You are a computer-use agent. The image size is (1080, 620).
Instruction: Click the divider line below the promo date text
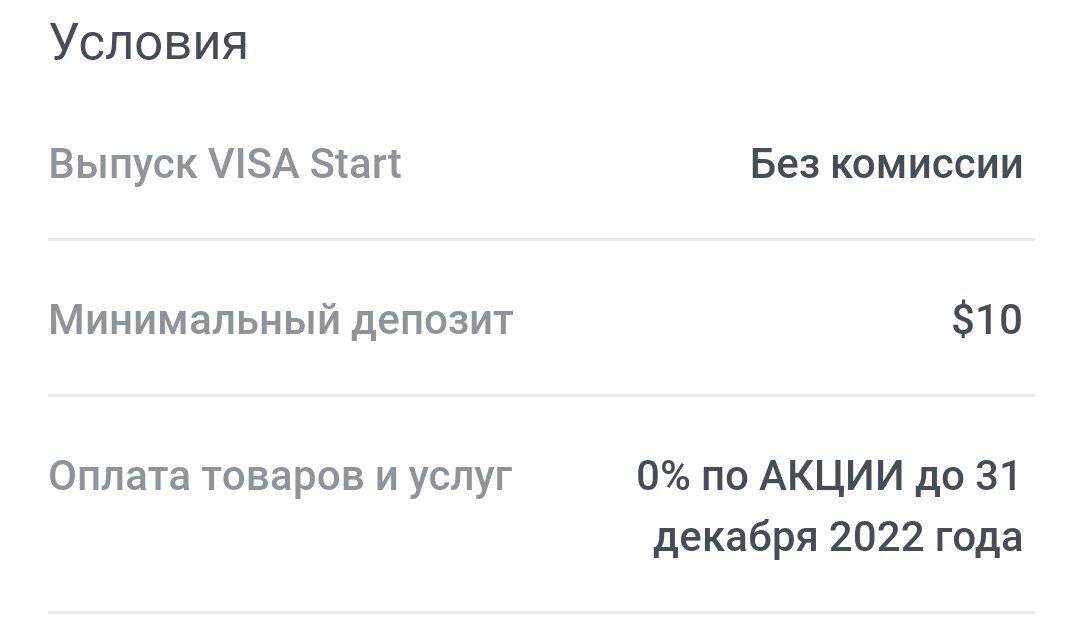point(540,612)
